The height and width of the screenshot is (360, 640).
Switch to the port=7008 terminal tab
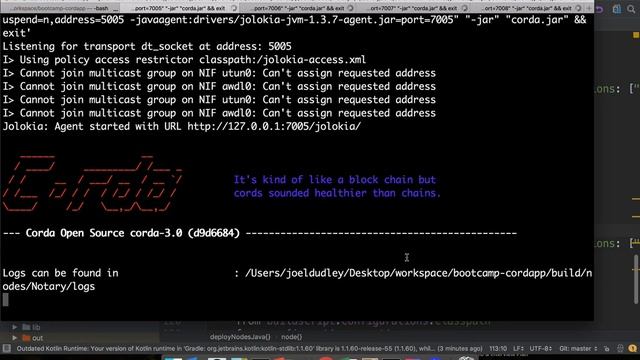pyautogui.click(x=527, y=8)
